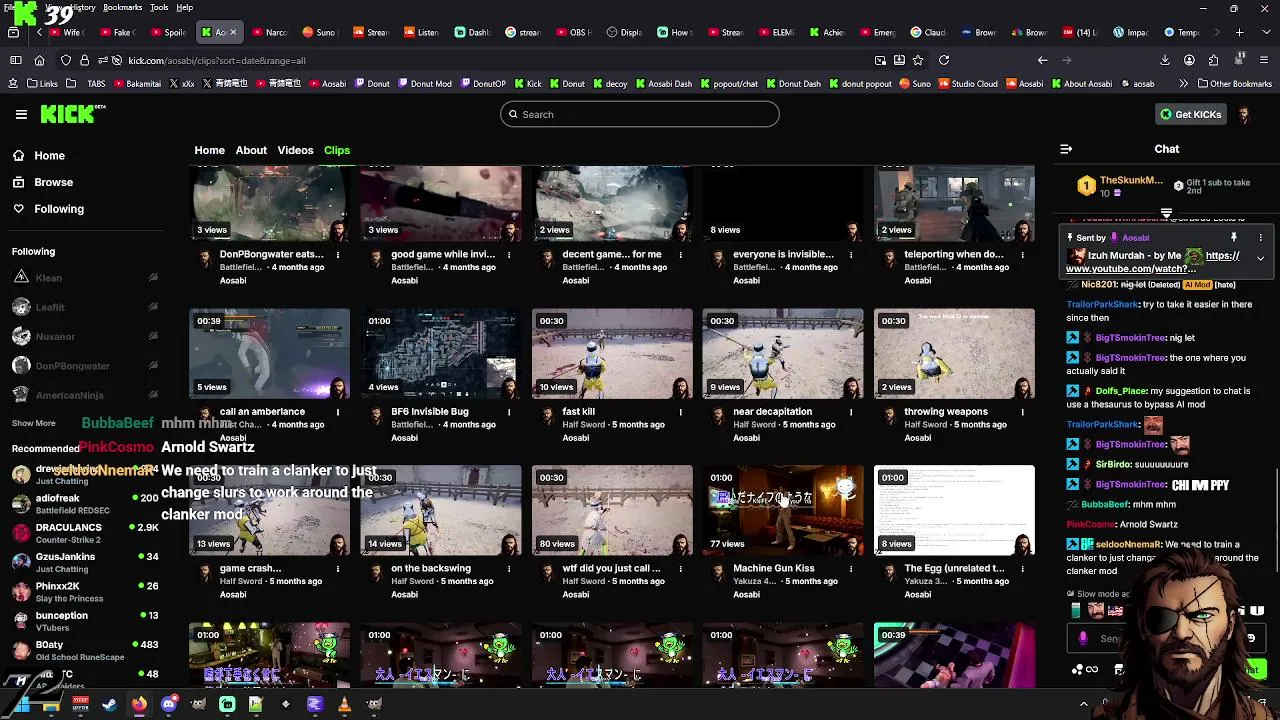
Task: Click the Aosabi name under 'fast kill' clip
Action: point(575,438)
